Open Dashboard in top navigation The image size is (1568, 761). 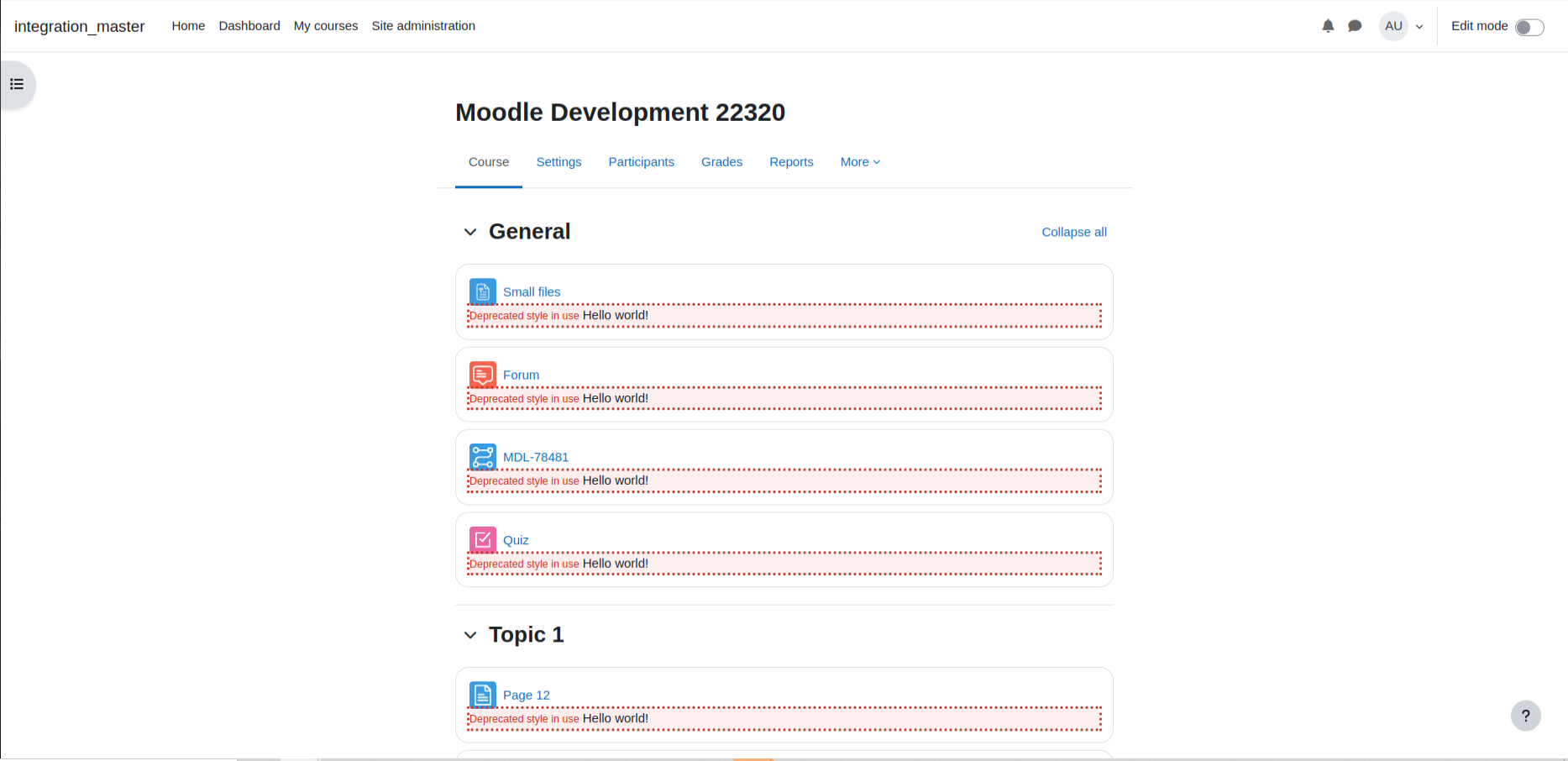click(249, 26)
